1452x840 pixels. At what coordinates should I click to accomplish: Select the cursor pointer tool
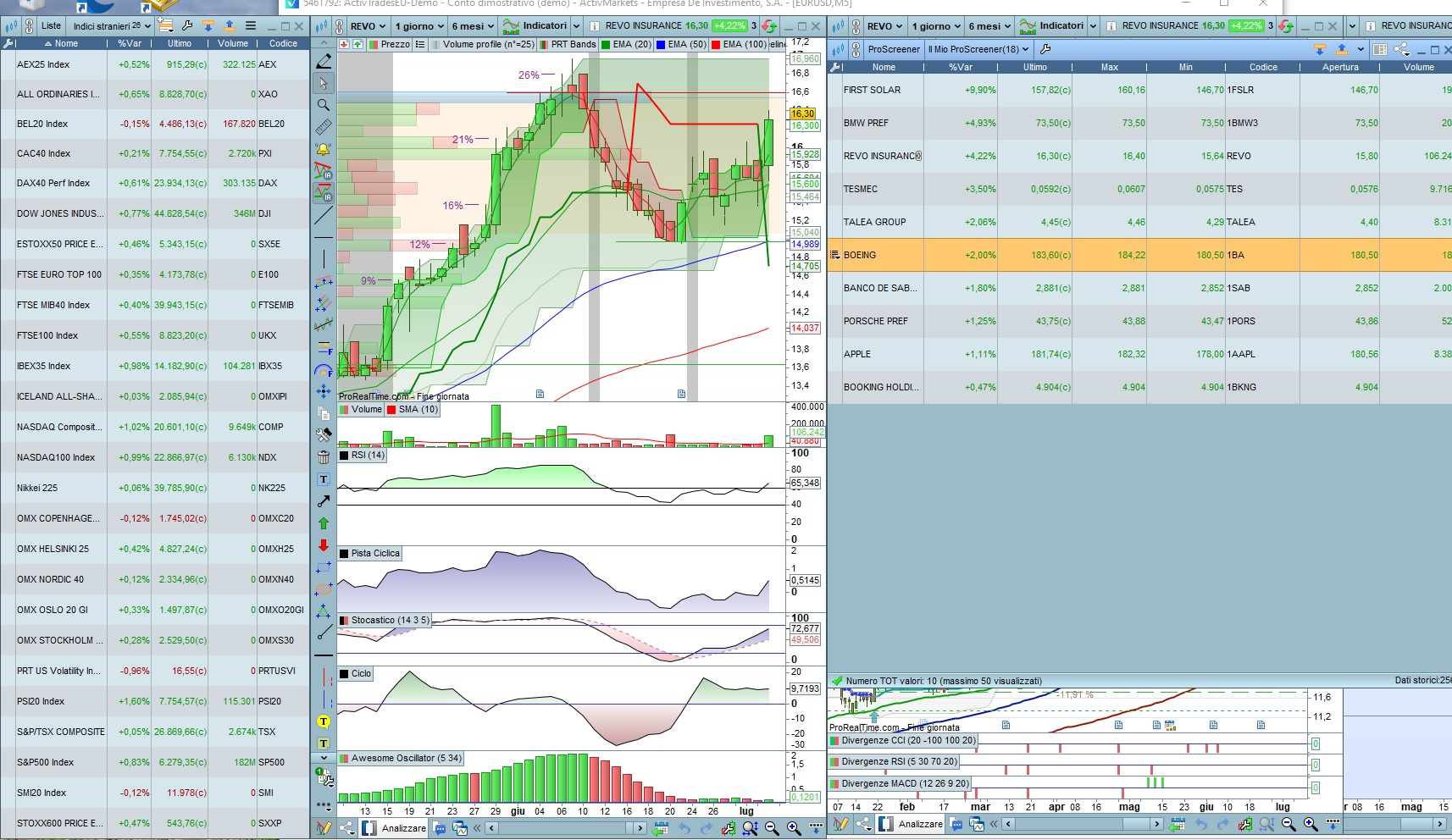pyautogui.click(x=324, y=83)
